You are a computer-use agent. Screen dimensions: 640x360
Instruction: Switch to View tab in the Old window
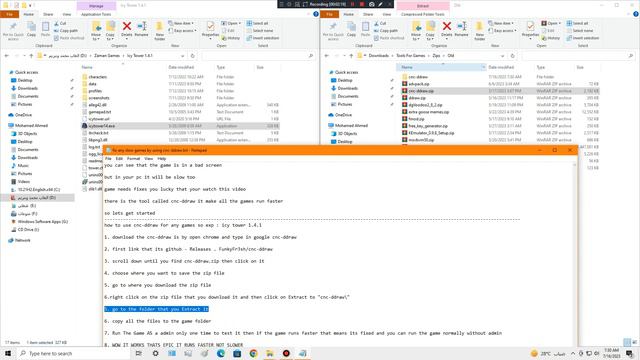pyautogui.click(x=387, y=14)
